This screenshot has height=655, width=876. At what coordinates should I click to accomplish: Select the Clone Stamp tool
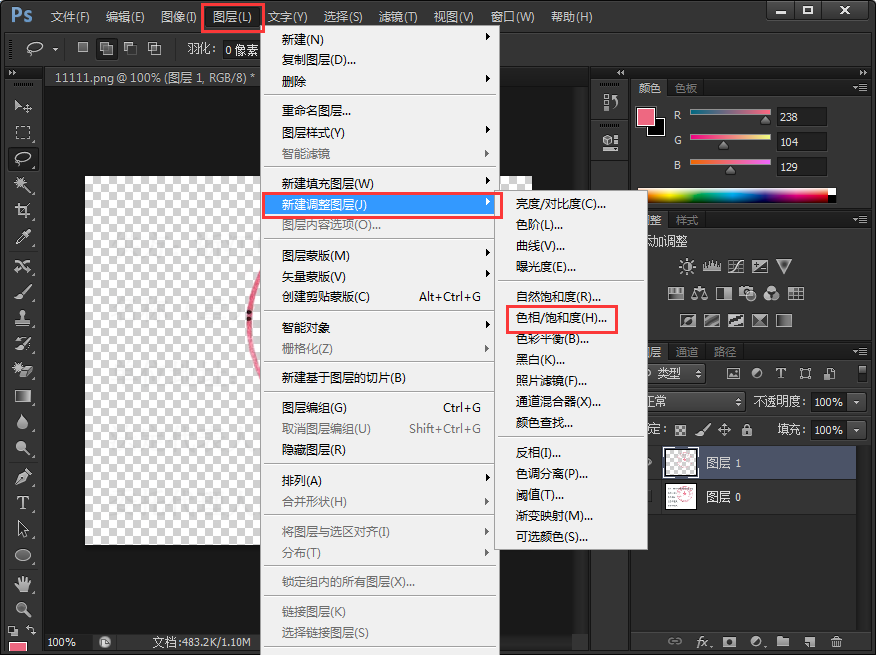[23, 318]
